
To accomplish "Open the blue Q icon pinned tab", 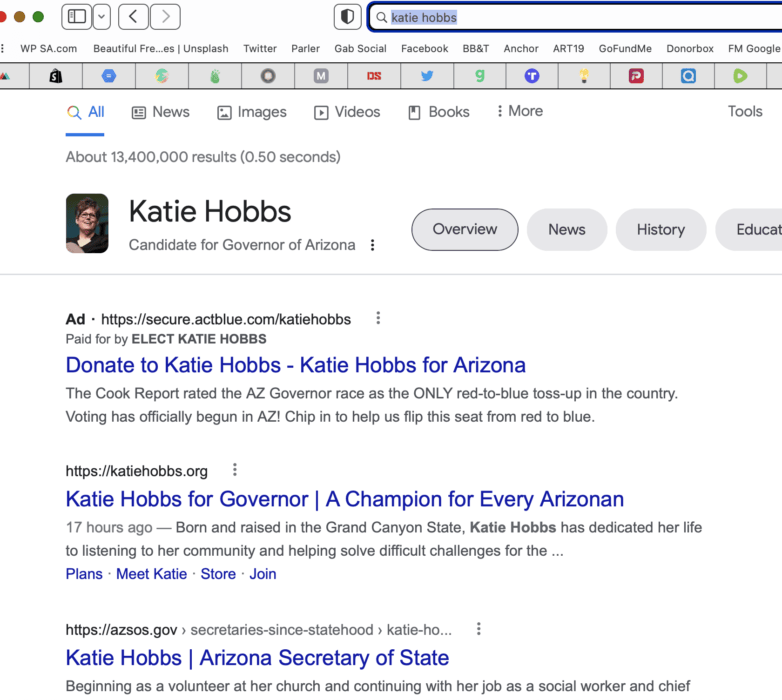I will click(688, 76).
